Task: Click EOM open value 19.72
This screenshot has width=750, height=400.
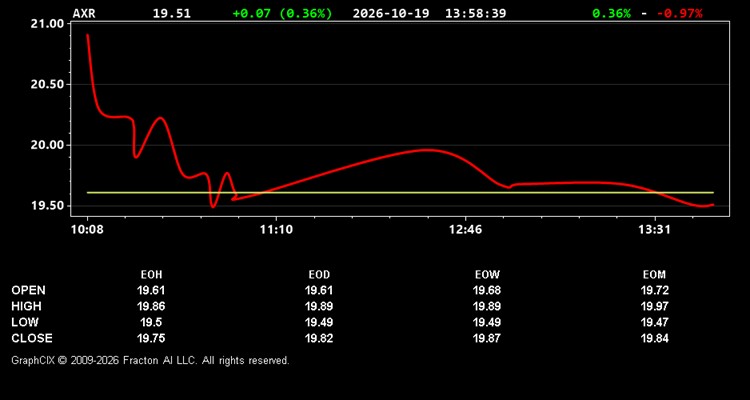Action: [654, 290]
